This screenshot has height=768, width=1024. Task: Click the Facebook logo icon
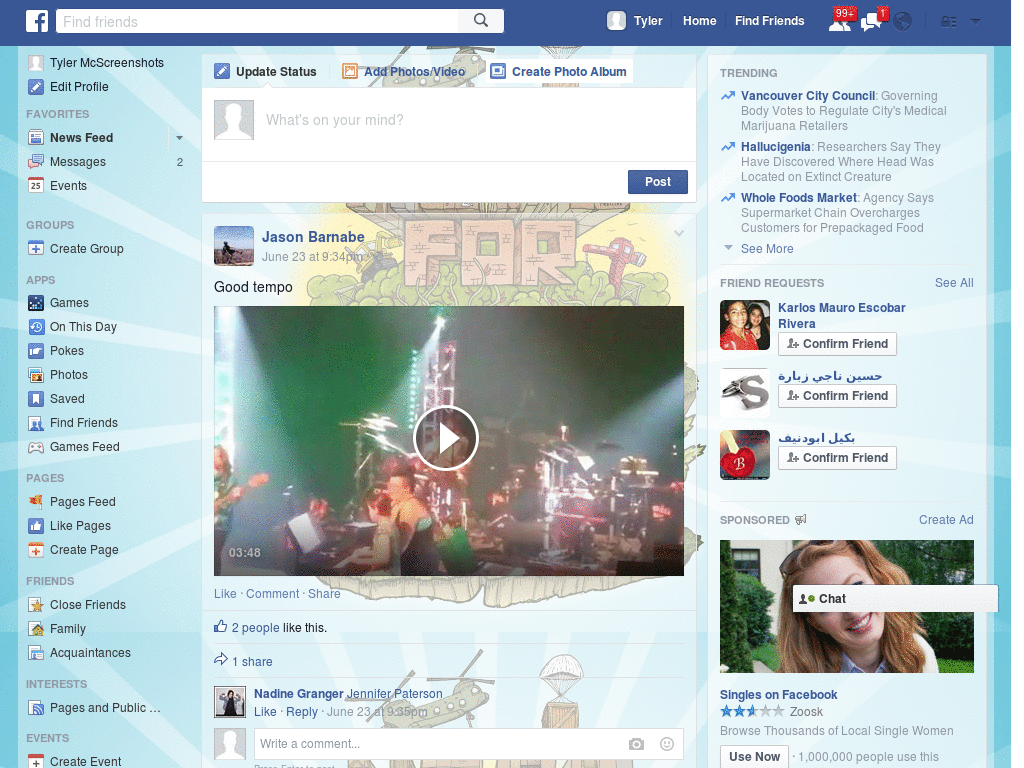(37, 21)
